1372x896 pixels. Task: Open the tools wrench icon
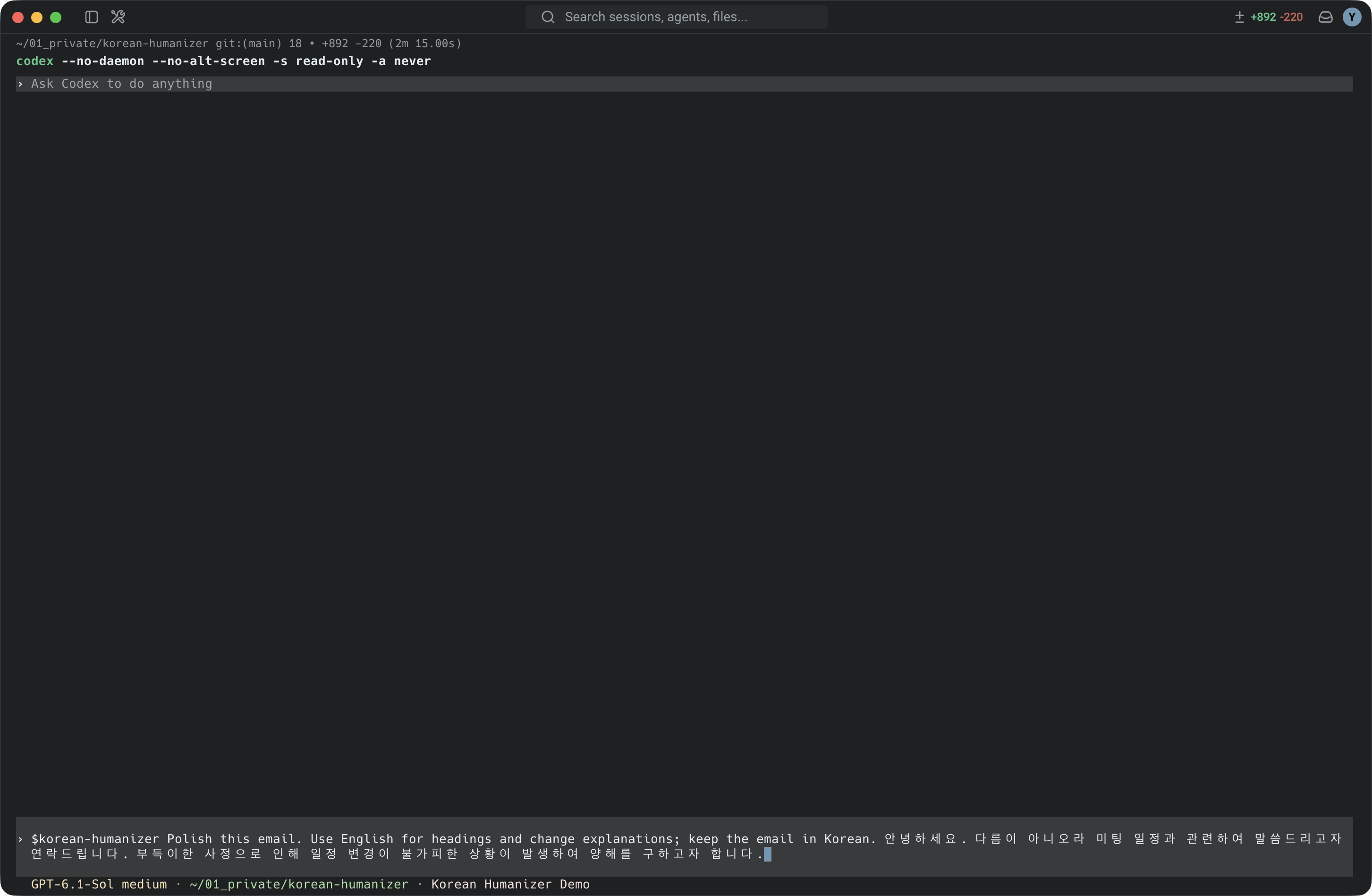(x=118, y=17)
